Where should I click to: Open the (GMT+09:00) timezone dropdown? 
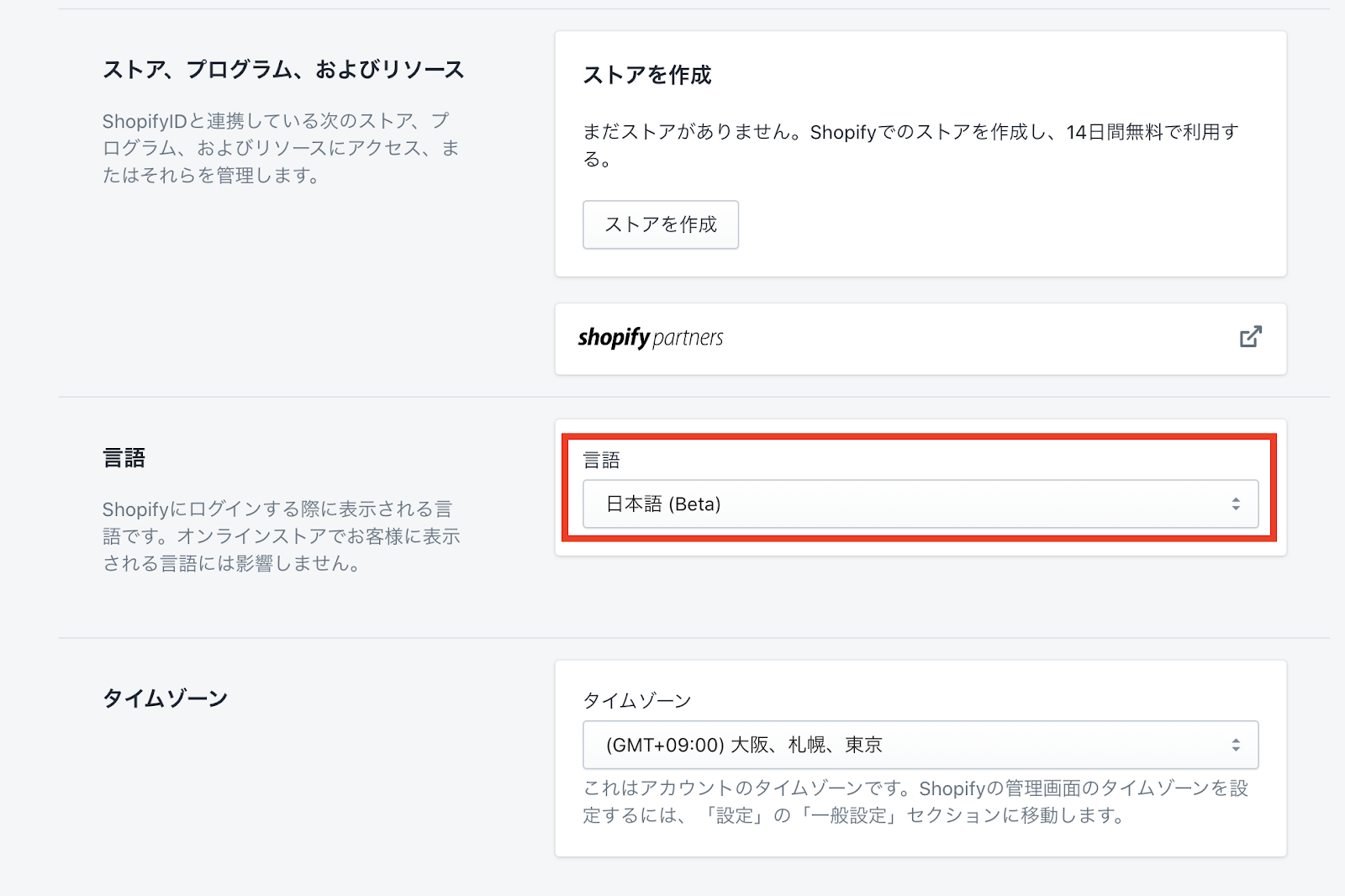coord(920,745)
